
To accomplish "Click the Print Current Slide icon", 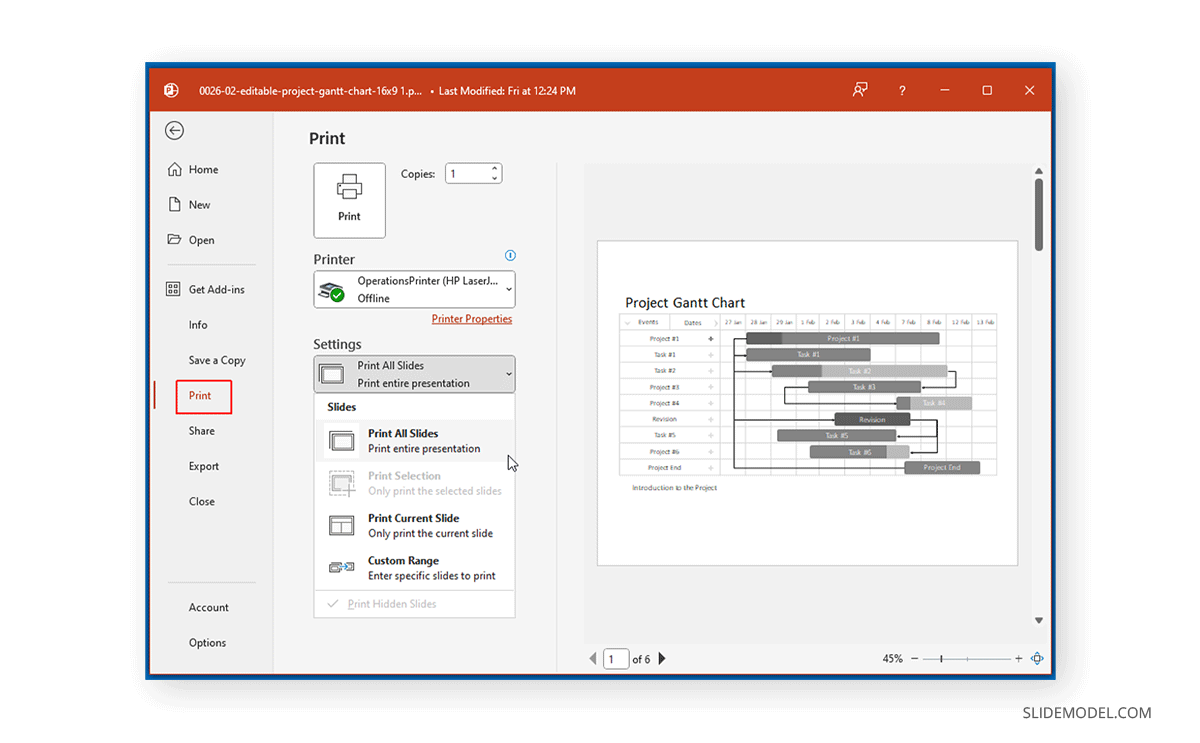I will (342, 525).
